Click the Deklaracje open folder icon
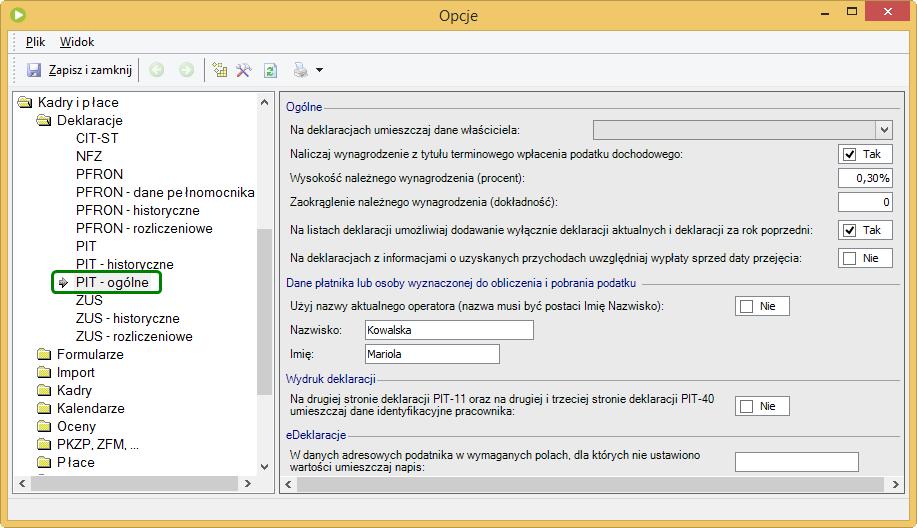Image resolution: width=917 pixels, height=528 pixels. 44,120
